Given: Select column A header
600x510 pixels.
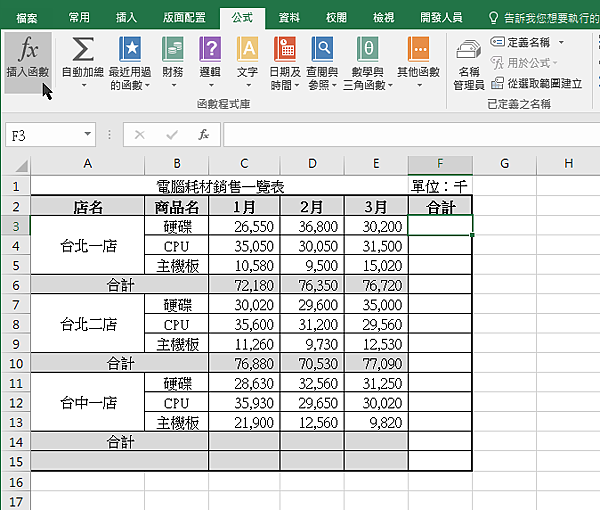Looking at the screenshot, I should pos(88,165).
